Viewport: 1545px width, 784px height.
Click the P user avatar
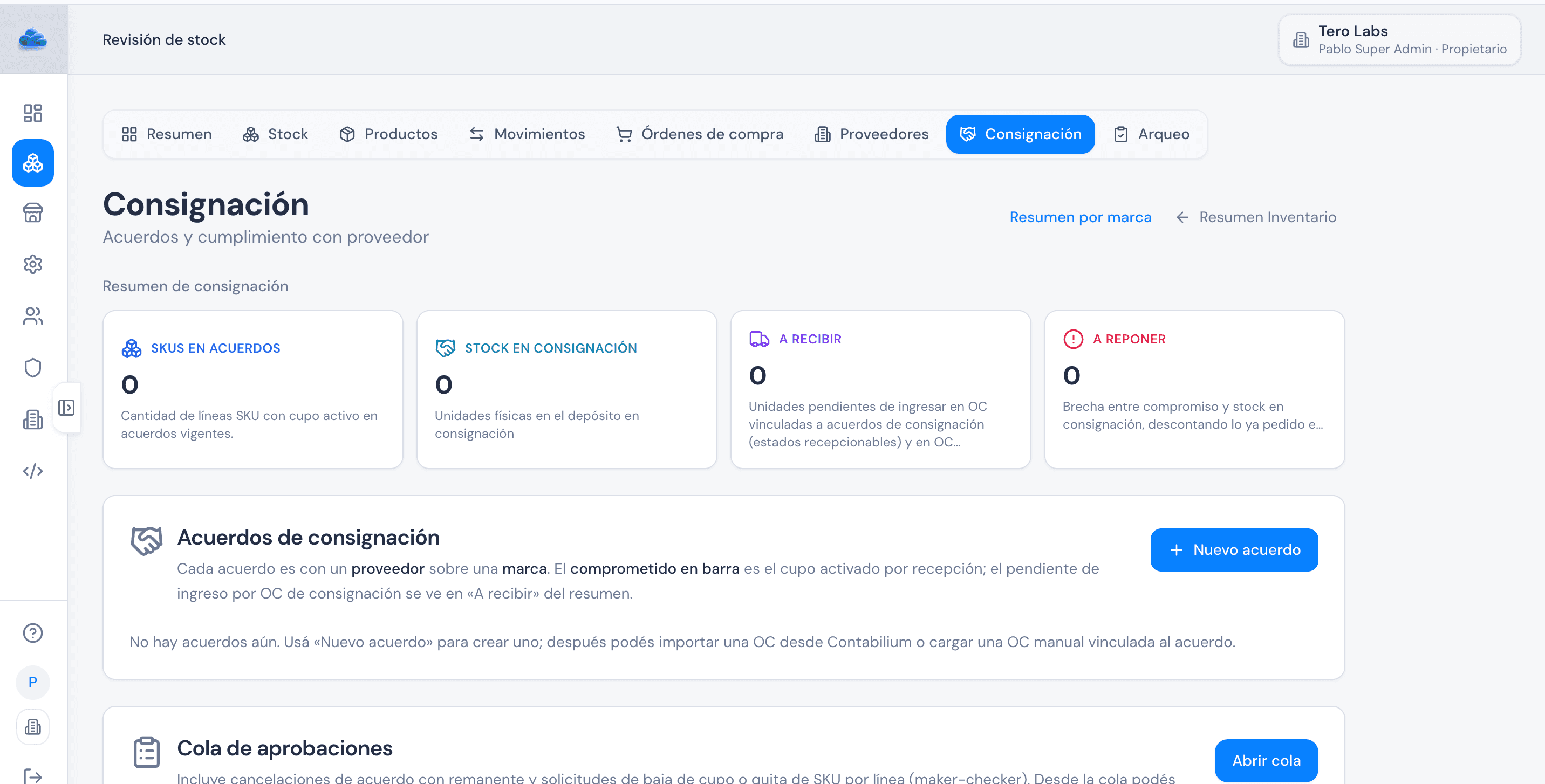[x=33, y=682]
